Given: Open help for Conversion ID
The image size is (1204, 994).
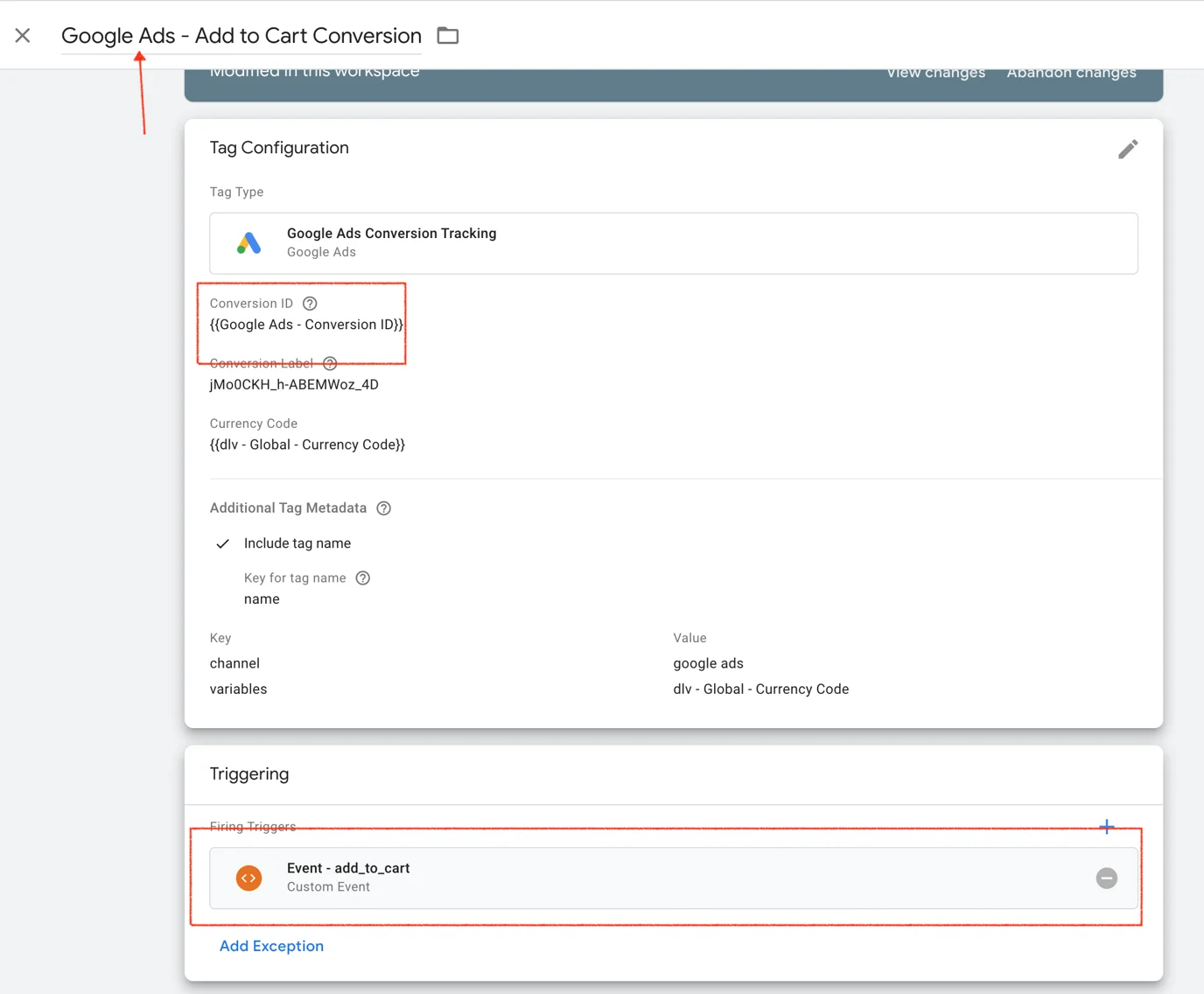Looking at the screenshot, I should point(310,304).
